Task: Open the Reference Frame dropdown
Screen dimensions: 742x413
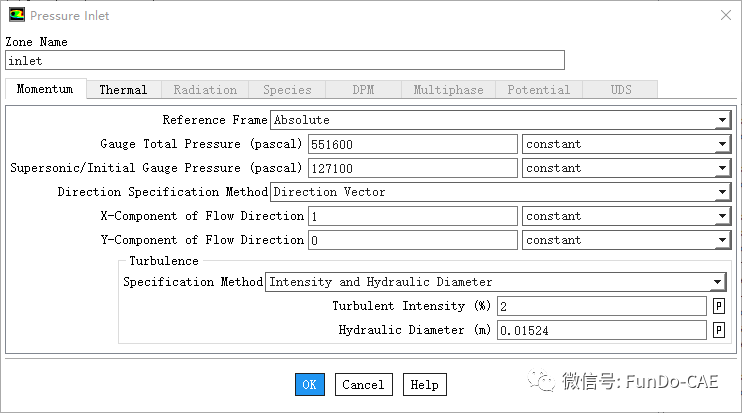Action: coord(722,120)
